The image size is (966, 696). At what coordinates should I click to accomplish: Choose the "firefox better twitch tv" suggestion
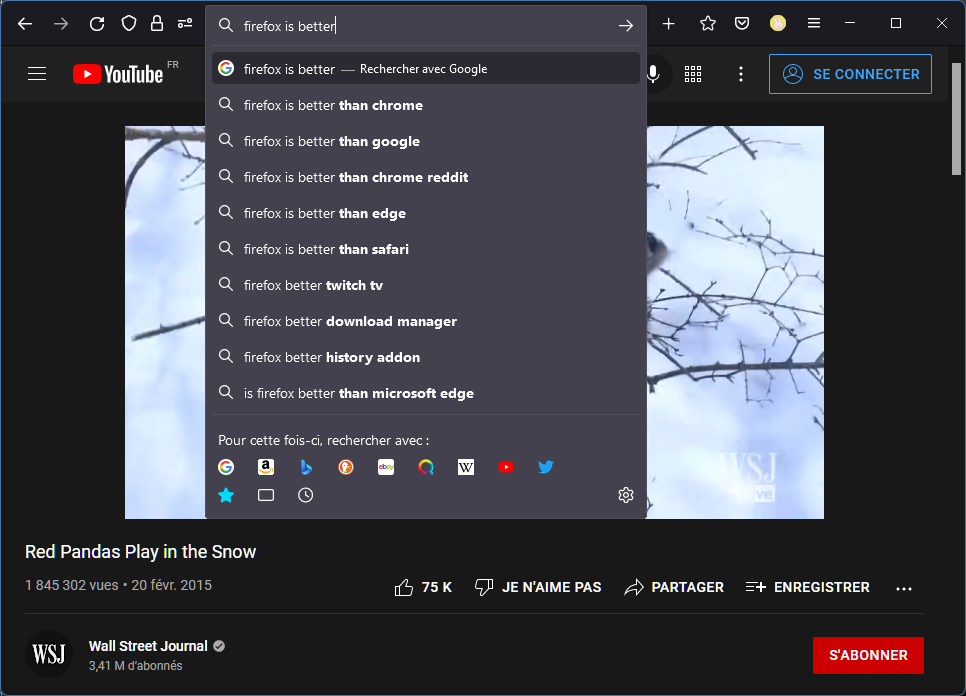click(x=313, y=285)
